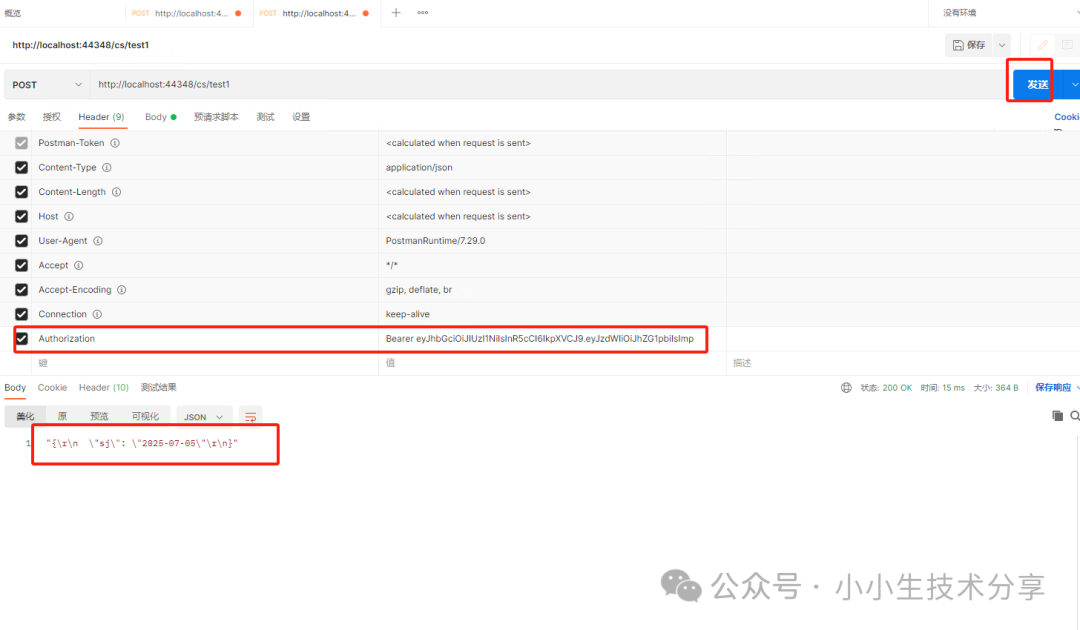Viewport: 1080px width, 630px height.
Task: Open the Params (参数) tab
Action: 17,117
